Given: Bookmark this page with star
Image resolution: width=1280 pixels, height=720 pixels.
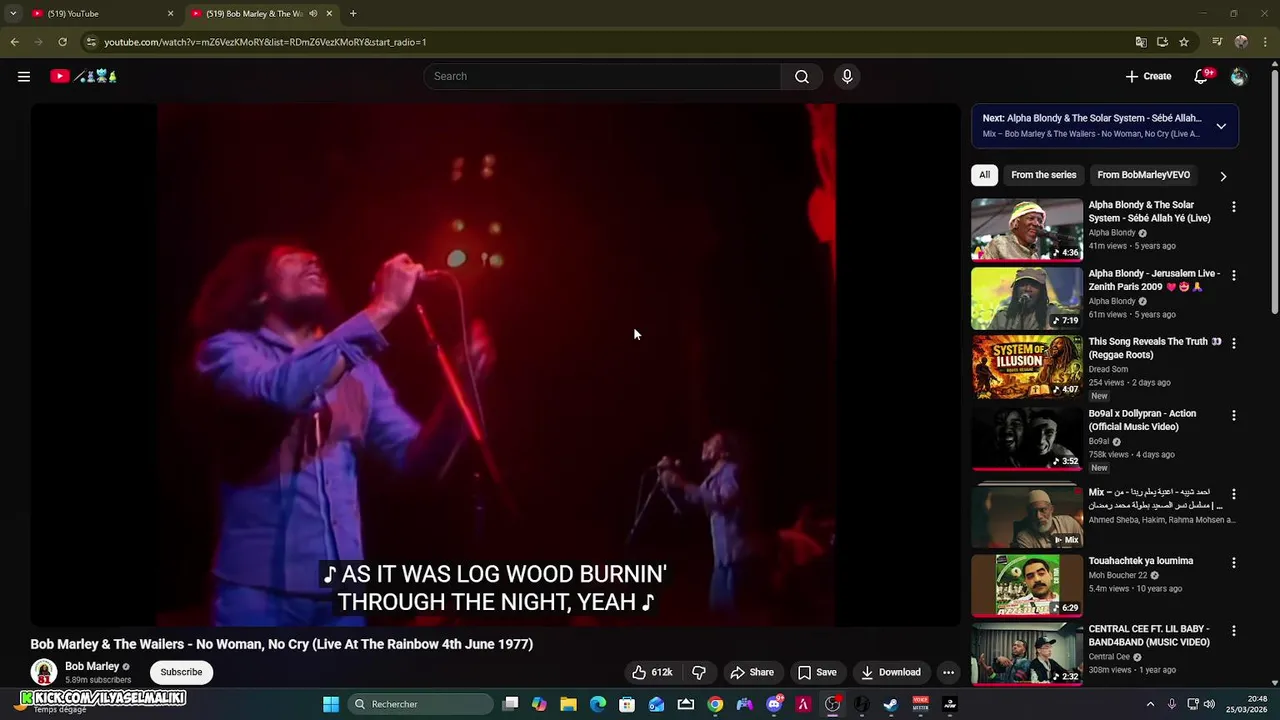Looking at the screenshot, I should point(1184,42).
